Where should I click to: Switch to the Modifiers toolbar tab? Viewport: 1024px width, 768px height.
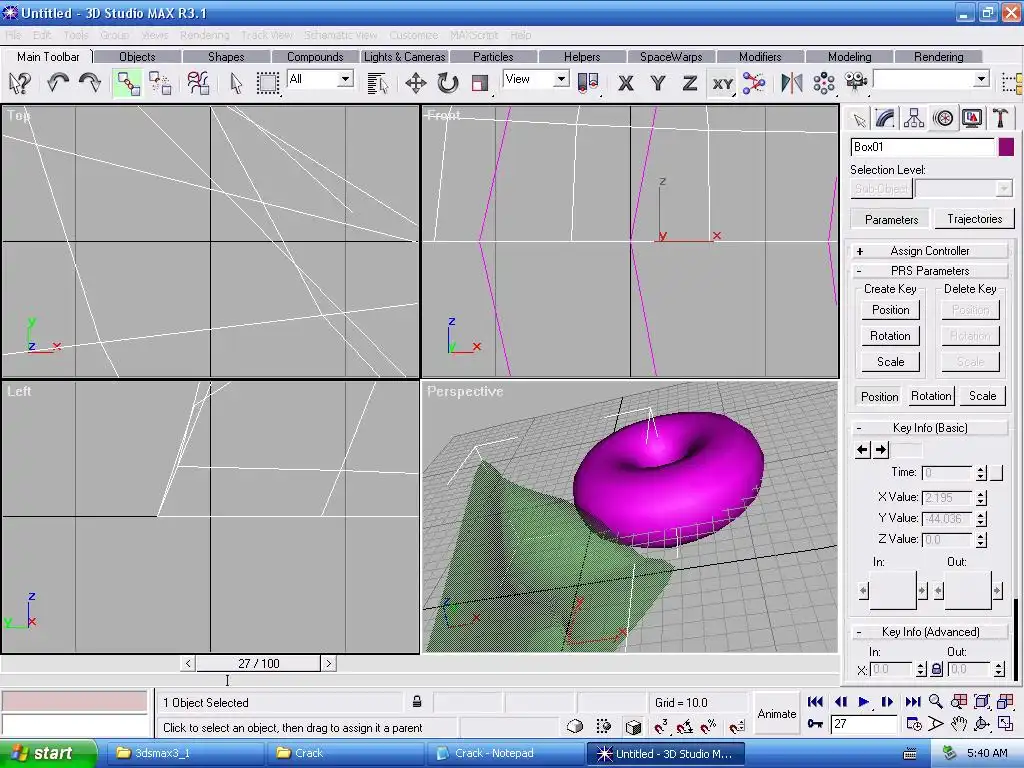pyautogui.click(x=760, y=57)
